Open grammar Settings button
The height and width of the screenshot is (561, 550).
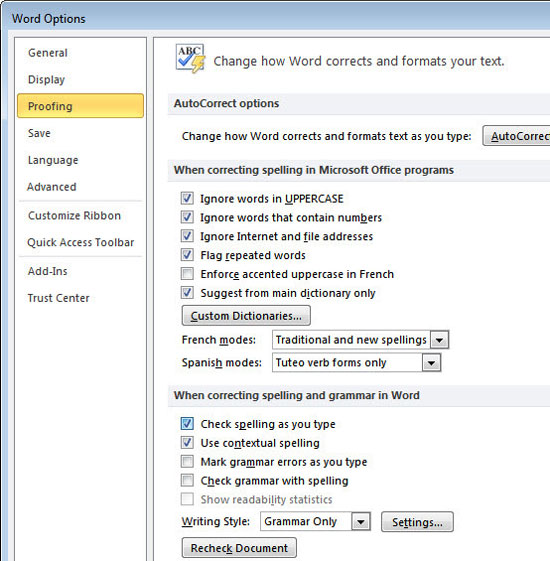[417, 522]
